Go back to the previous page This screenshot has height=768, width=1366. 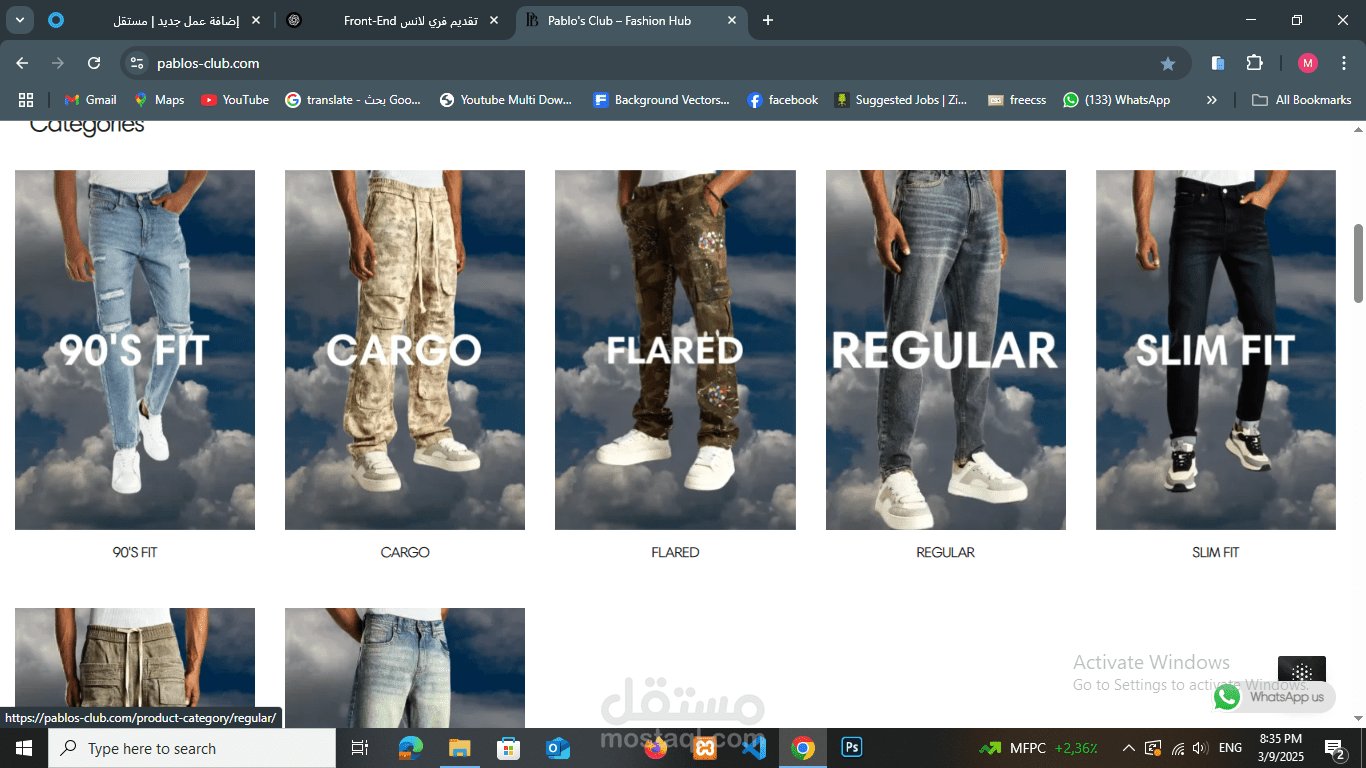[22, 63]
